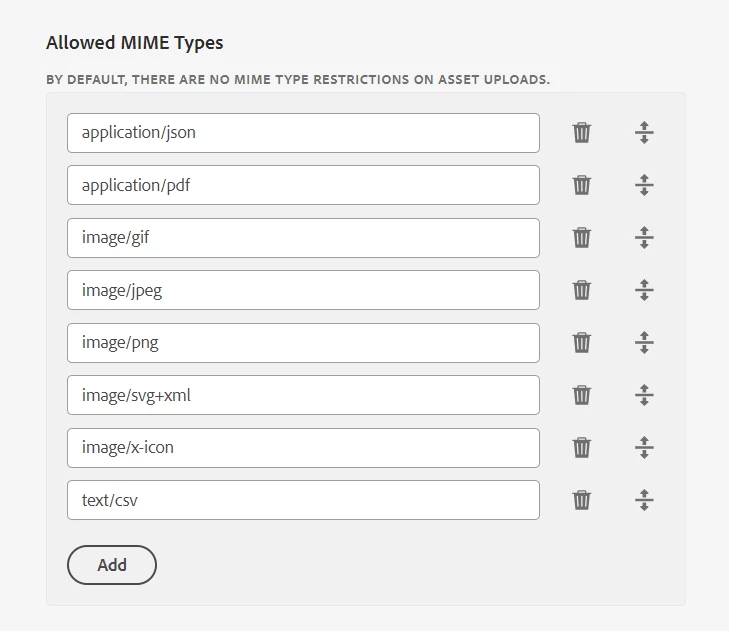The height and width of the screenshot is (631, 729).
Task: Delete the image/x-icon MIME type row
Action: click(x=581, y=448)
